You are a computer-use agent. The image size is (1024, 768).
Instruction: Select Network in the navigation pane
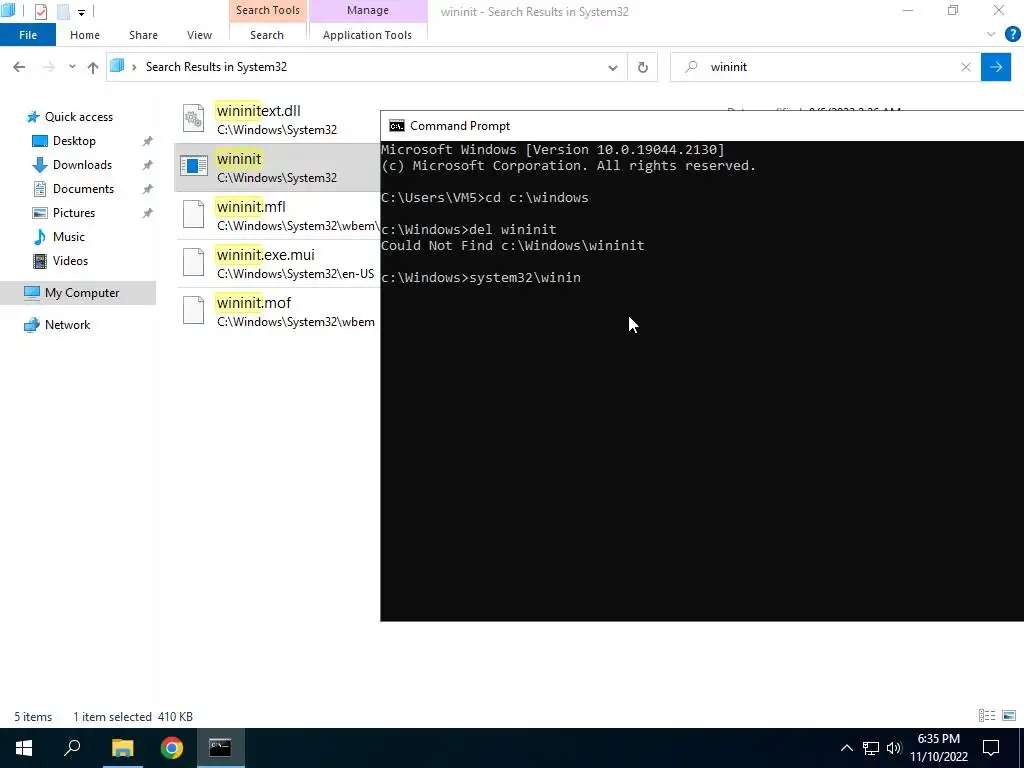pyautogui.click(x=67, y=325)
